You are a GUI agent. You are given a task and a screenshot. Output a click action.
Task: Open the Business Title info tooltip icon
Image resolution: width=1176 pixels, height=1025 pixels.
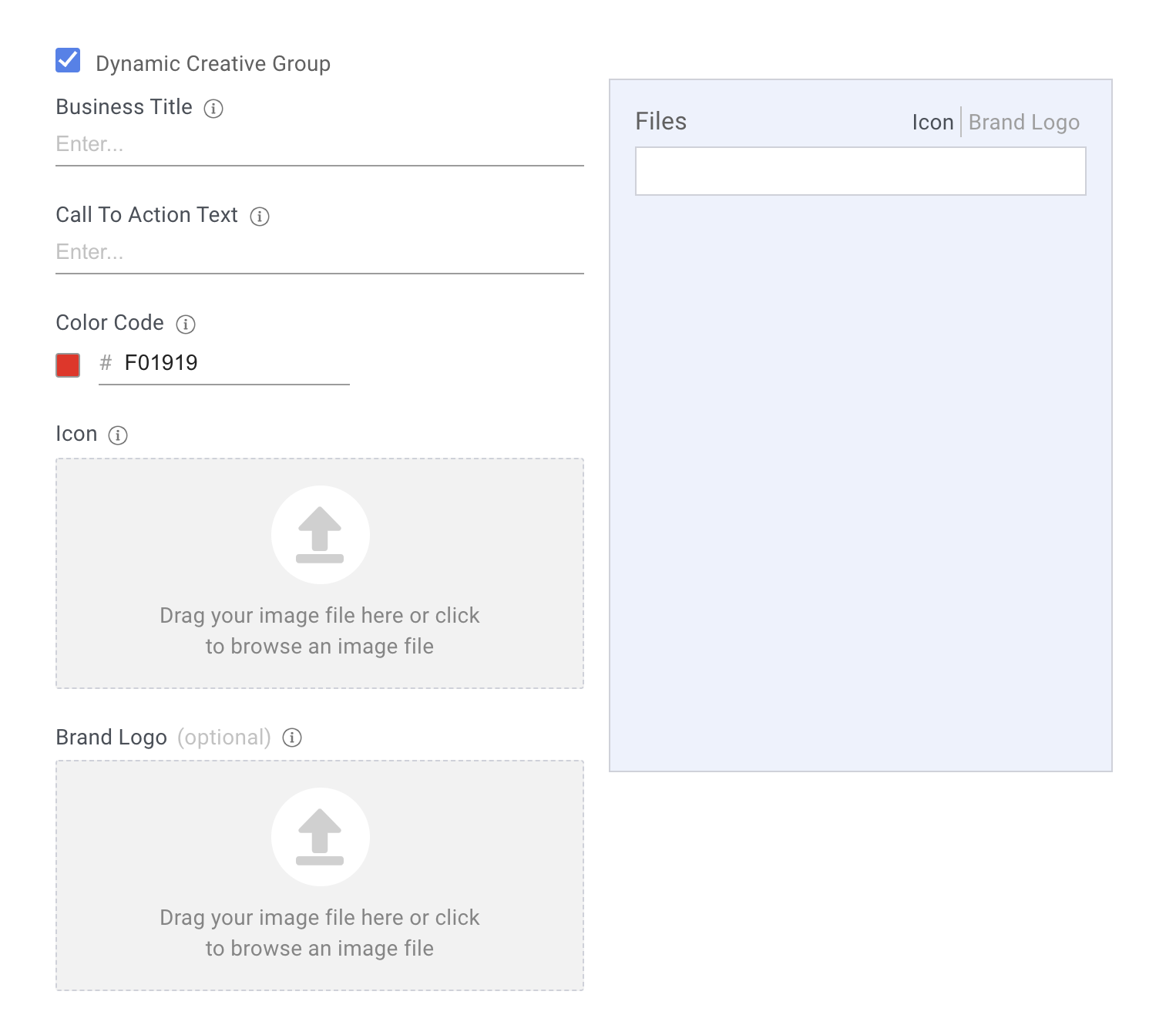[x=213, y=109]
